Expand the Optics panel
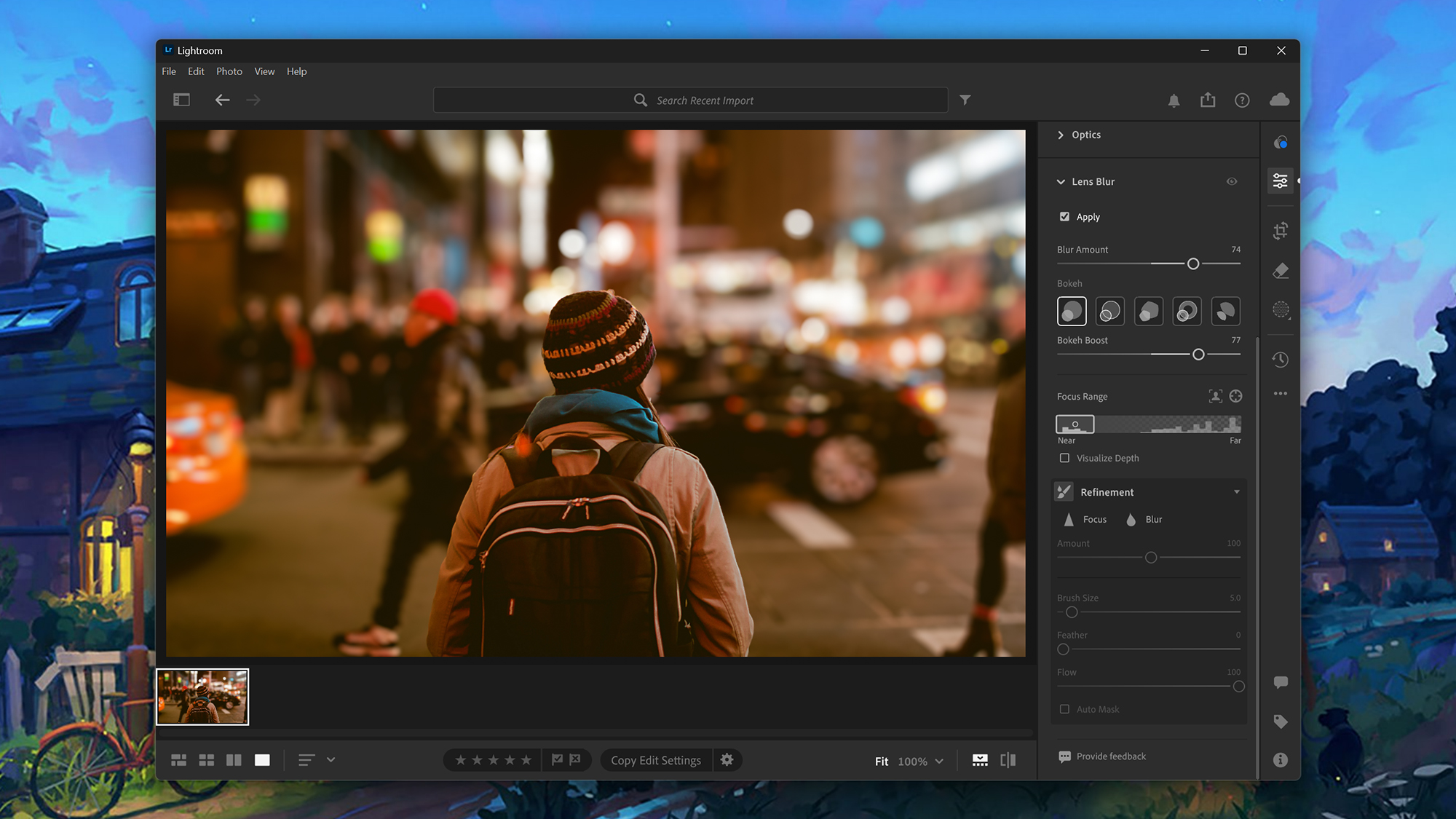1456x819 pixels. coord(1061,135)
